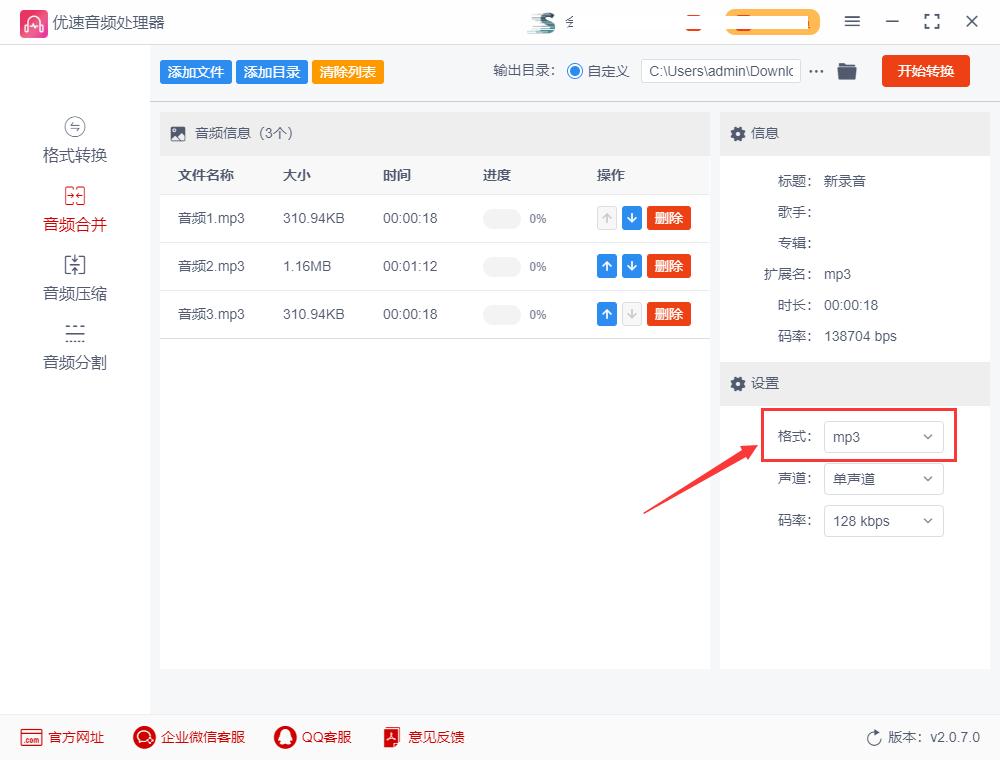Open the hamburger menu in title bar

pyautogui.click(x=853, y=21)
